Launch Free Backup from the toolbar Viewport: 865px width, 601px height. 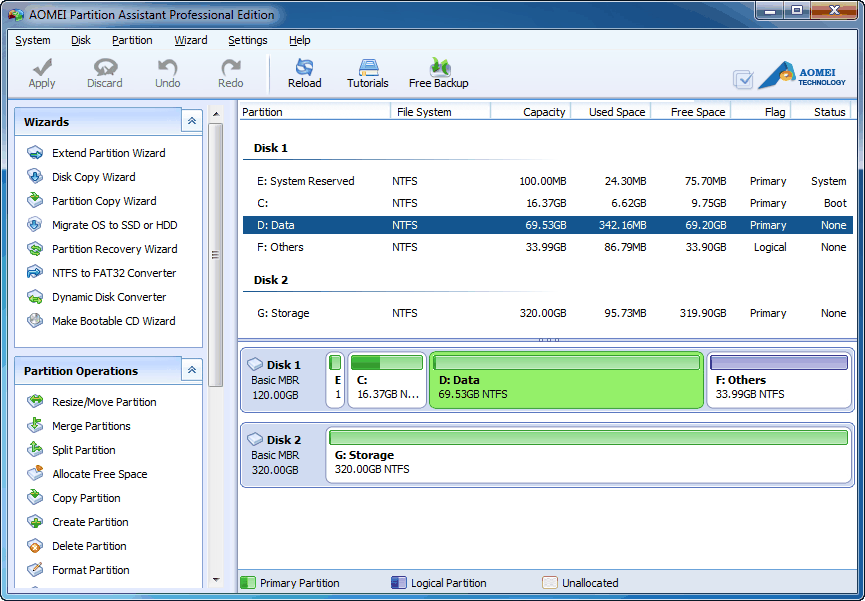[x=438, y=71]
